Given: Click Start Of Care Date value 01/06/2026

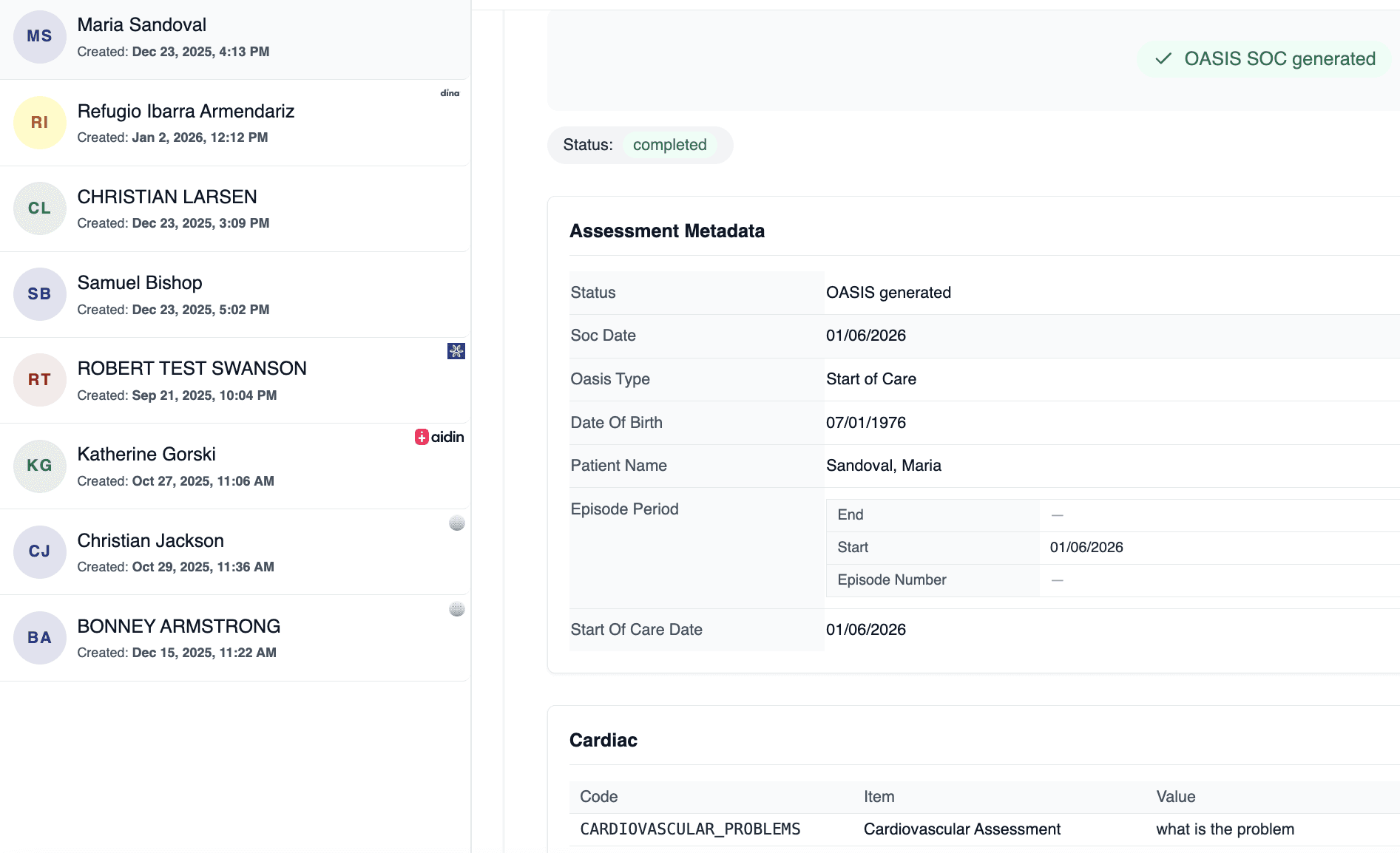Looking at the screenshot, I should [866, 630].
